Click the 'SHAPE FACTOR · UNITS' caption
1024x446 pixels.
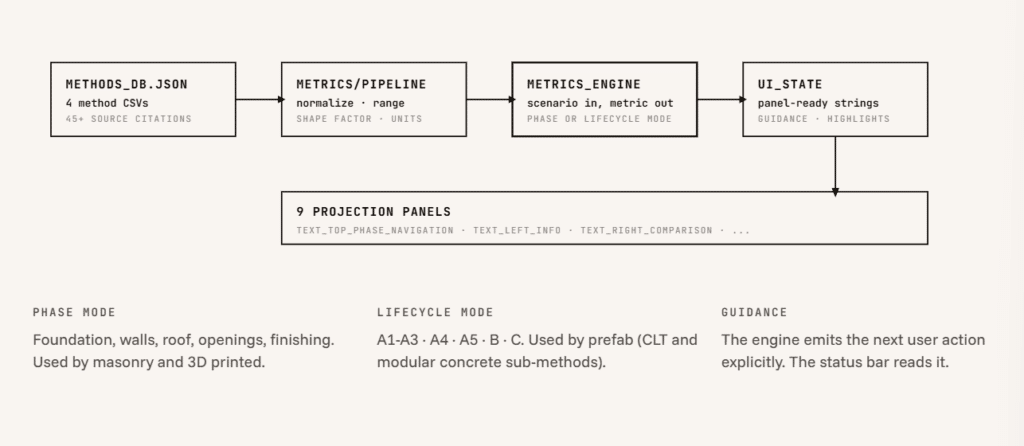point(359,119)
